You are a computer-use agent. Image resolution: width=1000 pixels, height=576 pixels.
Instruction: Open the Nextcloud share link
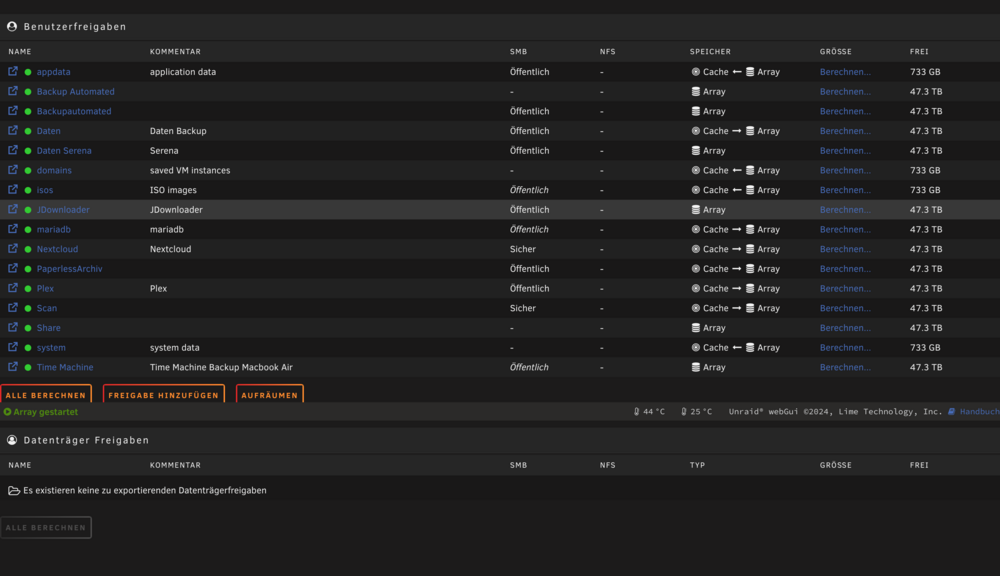tap(57, 249)
